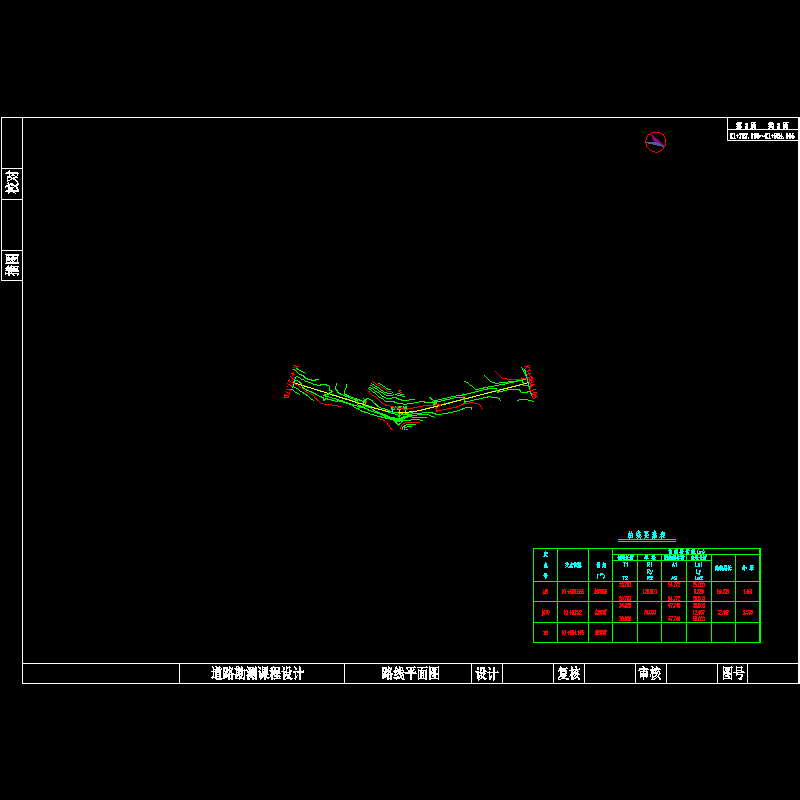The width and height of the screenshot is (800, 800).
Task: Select the 审核 field in title block
Action: click(x=650, y=674)
